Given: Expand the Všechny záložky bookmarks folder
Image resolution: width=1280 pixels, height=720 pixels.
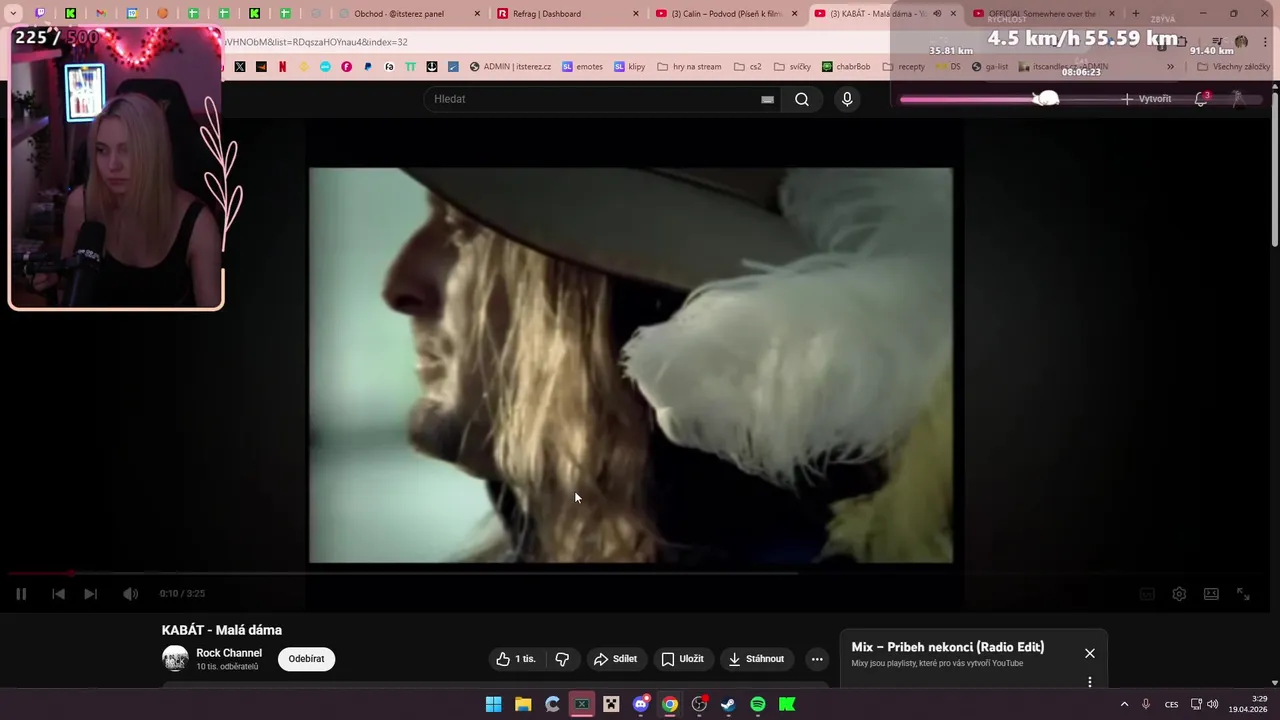Looking at the screenshot, I should point(1233,67).
